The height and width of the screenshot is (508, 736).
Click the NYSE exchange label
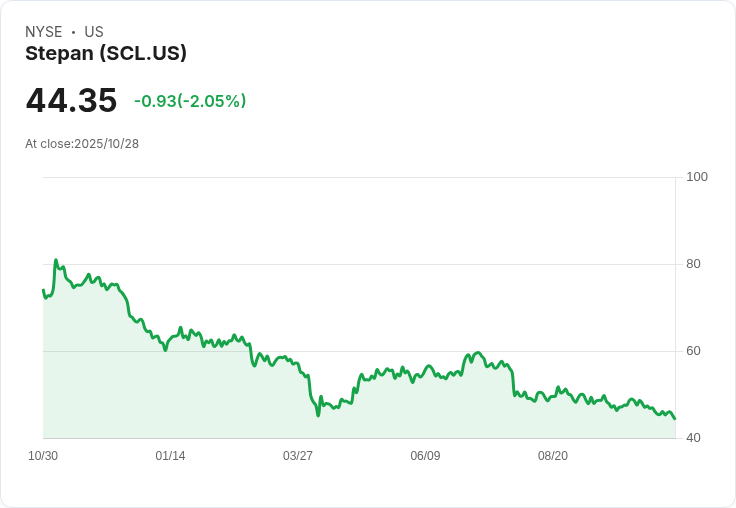click(x=44, y=32)
